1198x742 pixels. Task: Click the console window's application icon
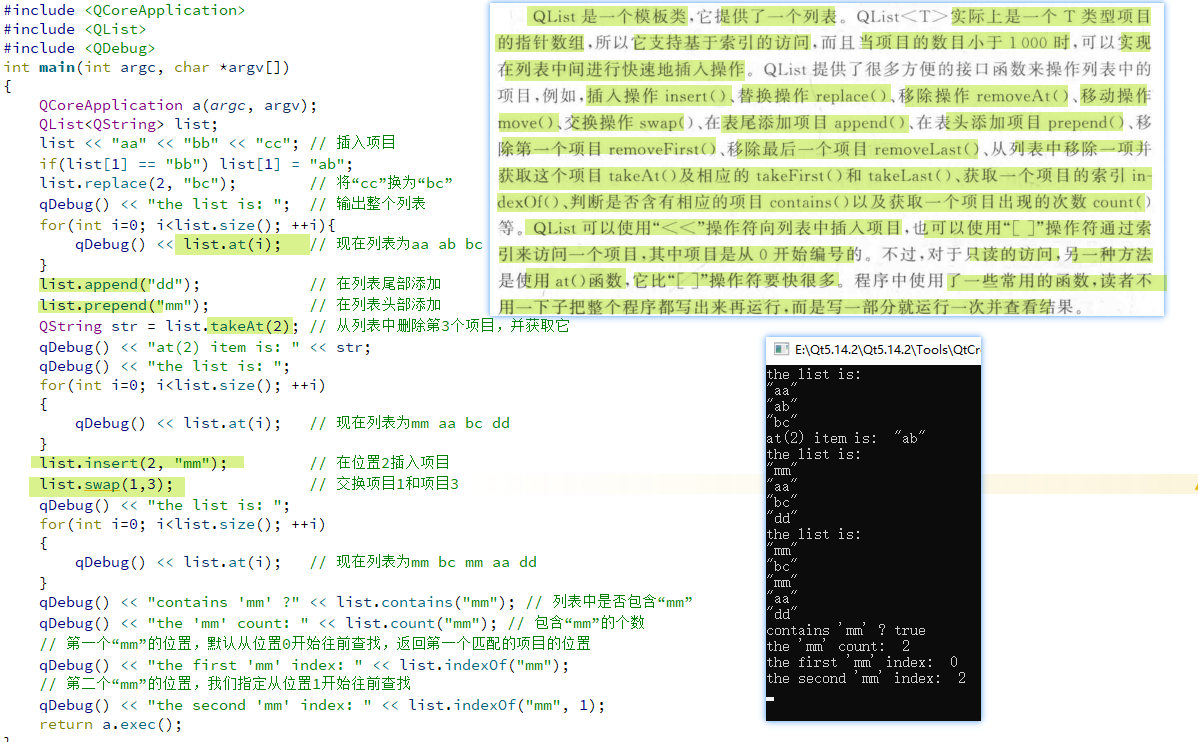click(781, 349)
